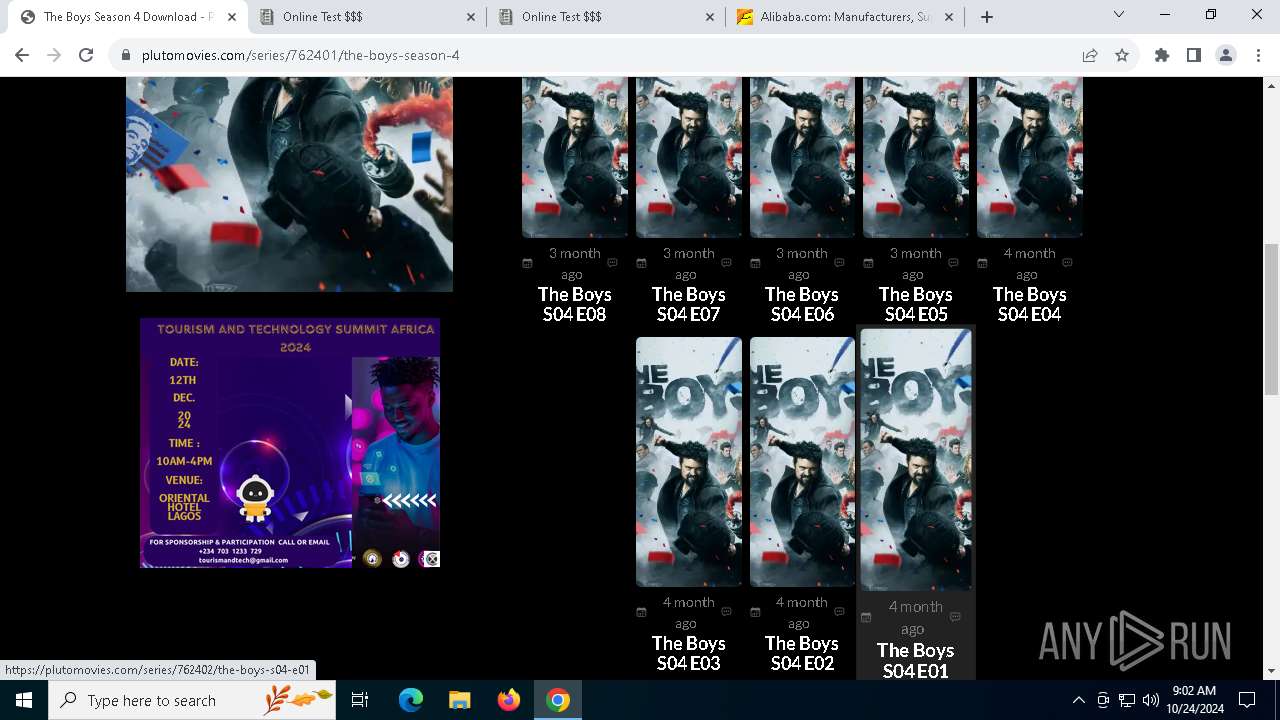This screenshot has width=1280, height=720.
Task: Go back to the previous page
Action: [x=22, y=55]
